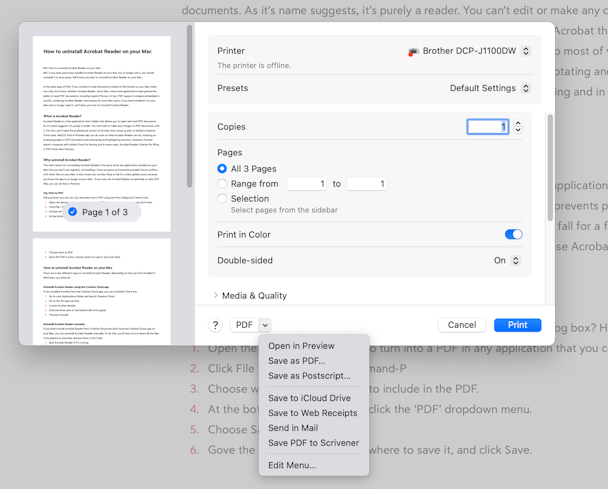Expand the Media & Quality section
Viewport: 608px width, 489px height.
216,295
